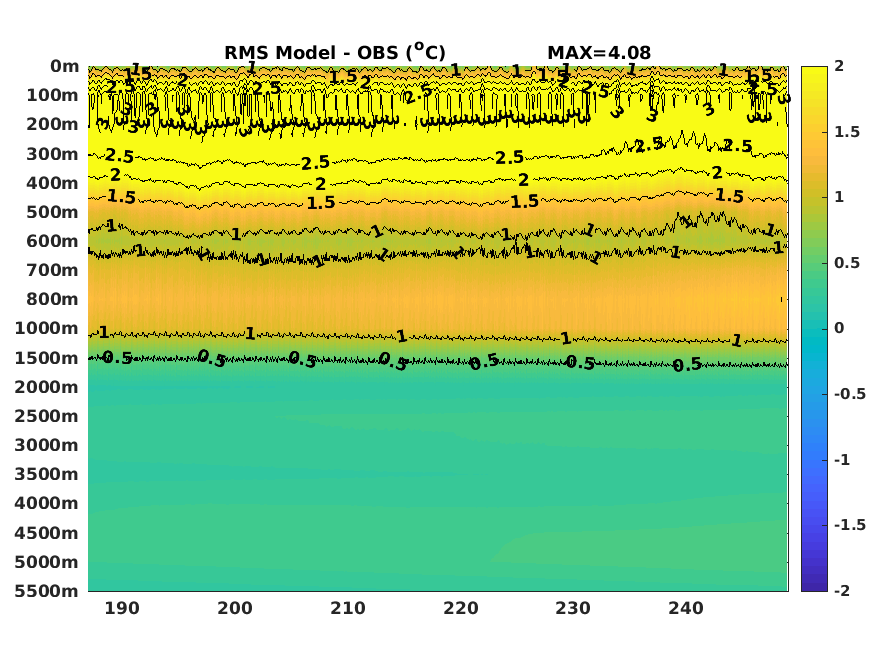Select the "5000m" depth axis label

(x=47, y=561)
